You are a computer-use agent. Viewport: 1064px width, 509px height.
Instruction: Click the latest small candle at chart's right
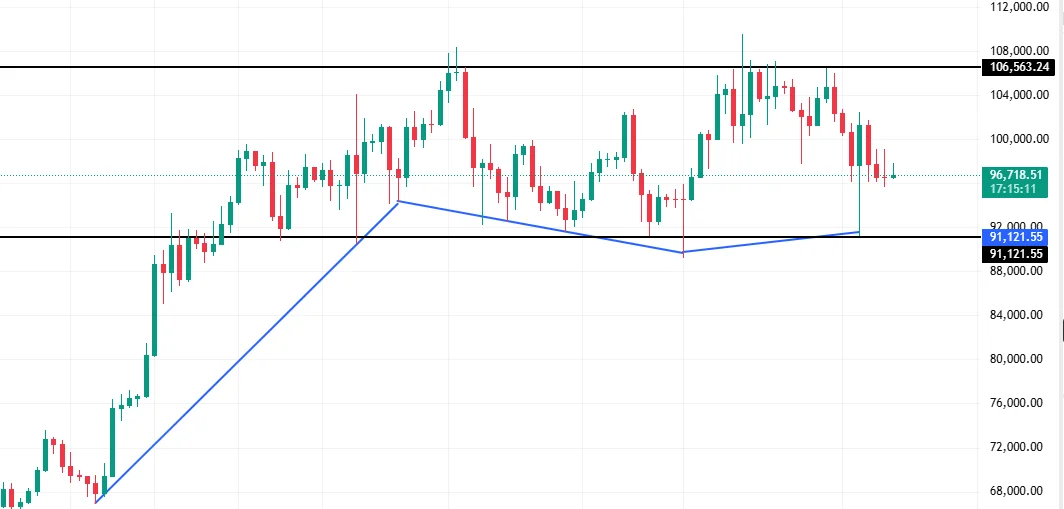pyautogui.click(x=893, y=176)
